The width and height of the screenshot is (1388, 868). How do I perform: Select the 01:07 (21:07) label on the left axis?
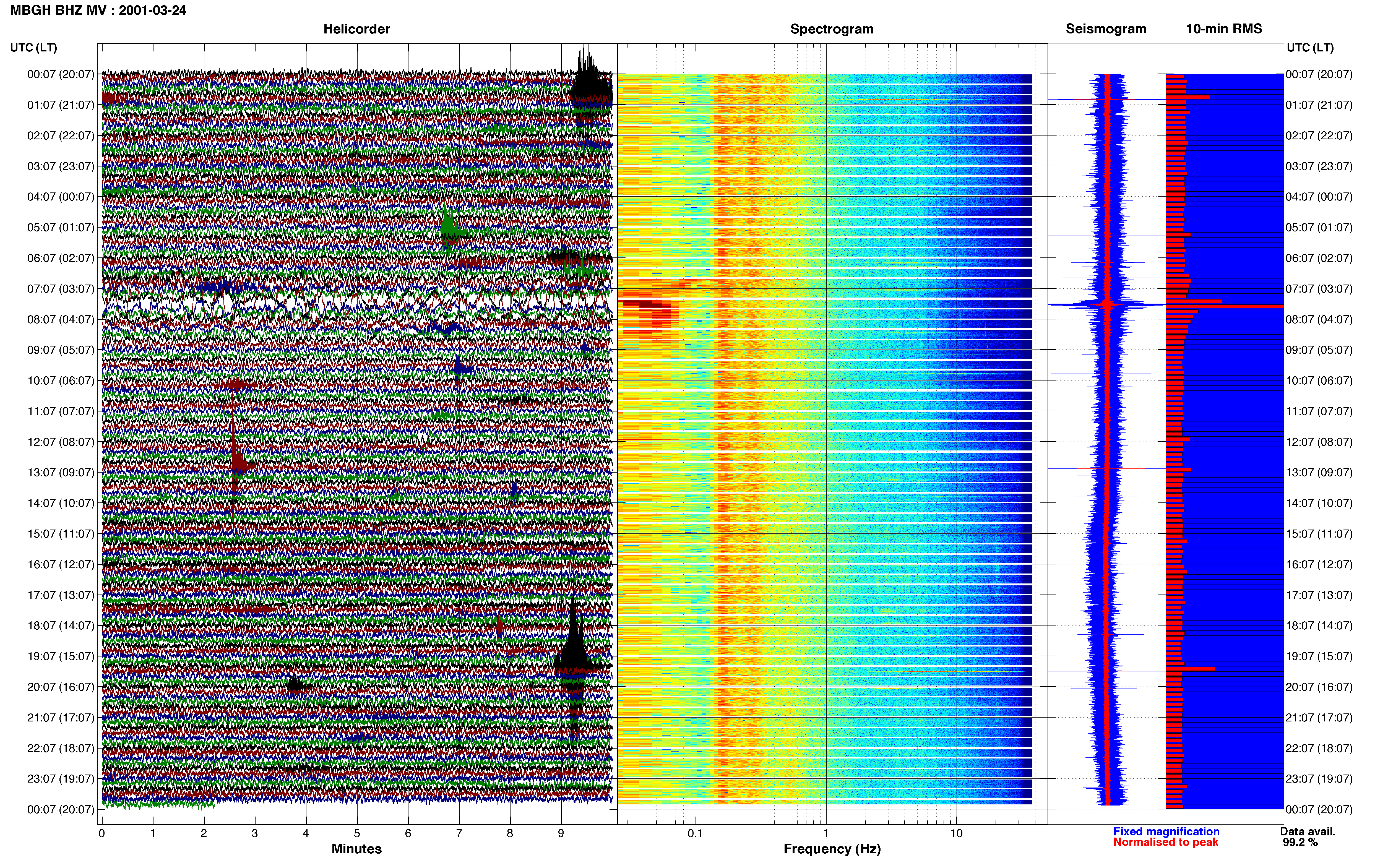click(60, 105)
